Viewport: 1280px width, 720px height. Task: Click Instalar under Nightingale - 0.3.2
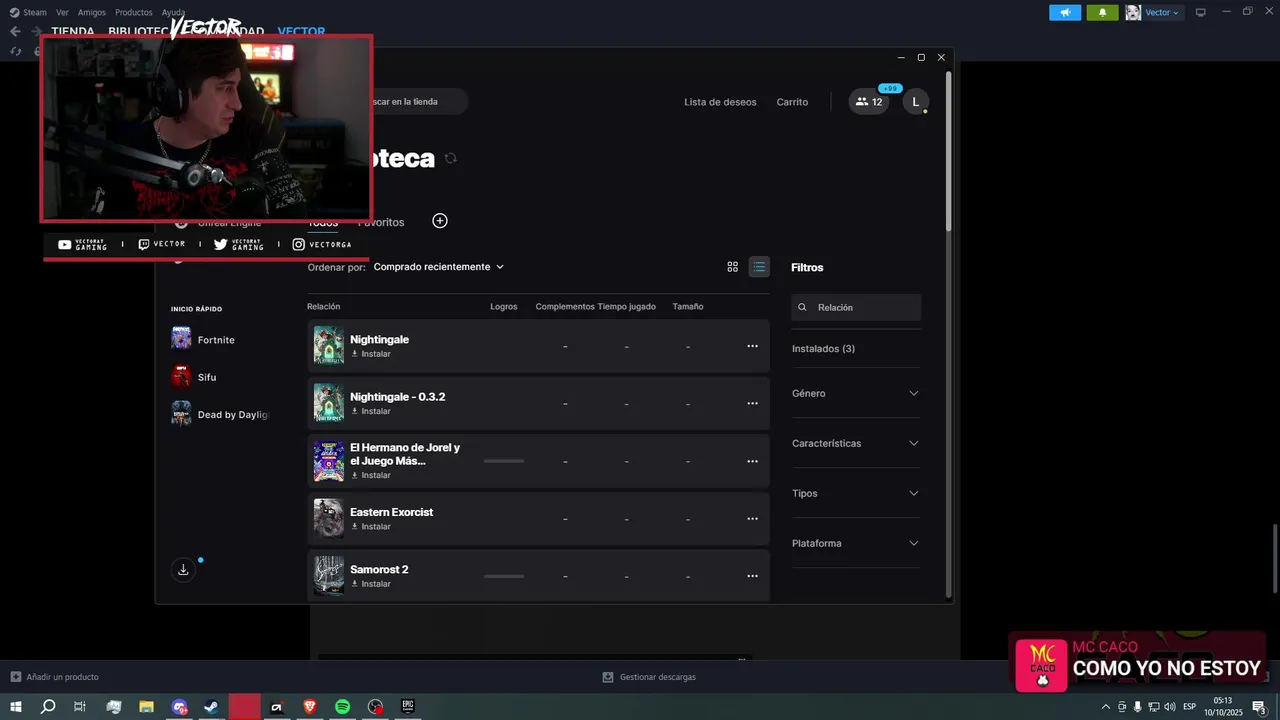pyautogui.click(x=371, y=411)
